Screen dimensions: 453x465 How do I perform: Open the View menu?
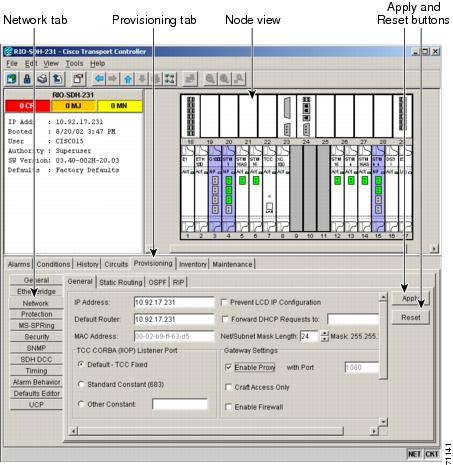[51, 63]
